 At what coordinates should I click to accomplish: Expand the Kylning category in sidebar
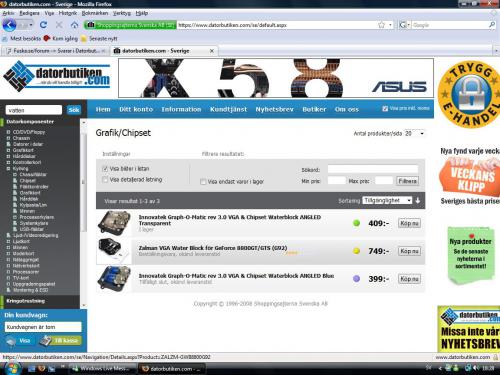(x=8, y=169)
